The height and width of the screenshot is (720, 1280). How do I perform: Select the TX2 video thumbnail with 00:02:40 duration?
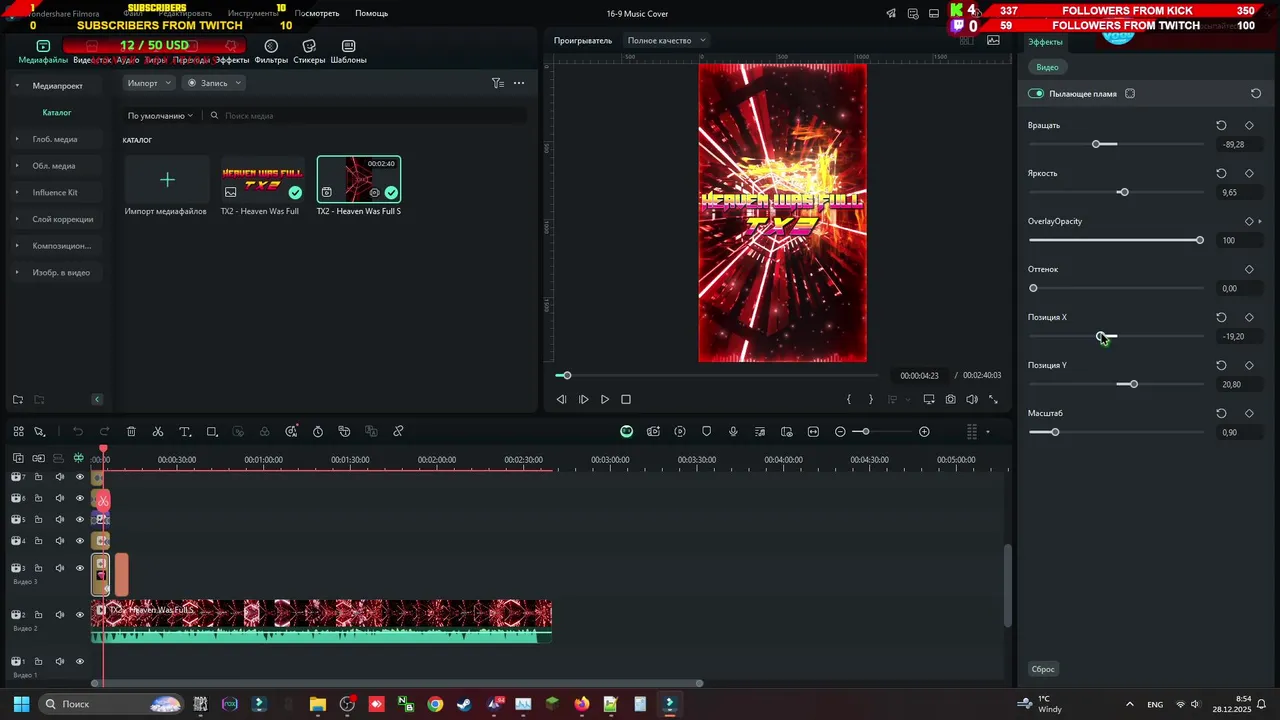tap(359, 180)
